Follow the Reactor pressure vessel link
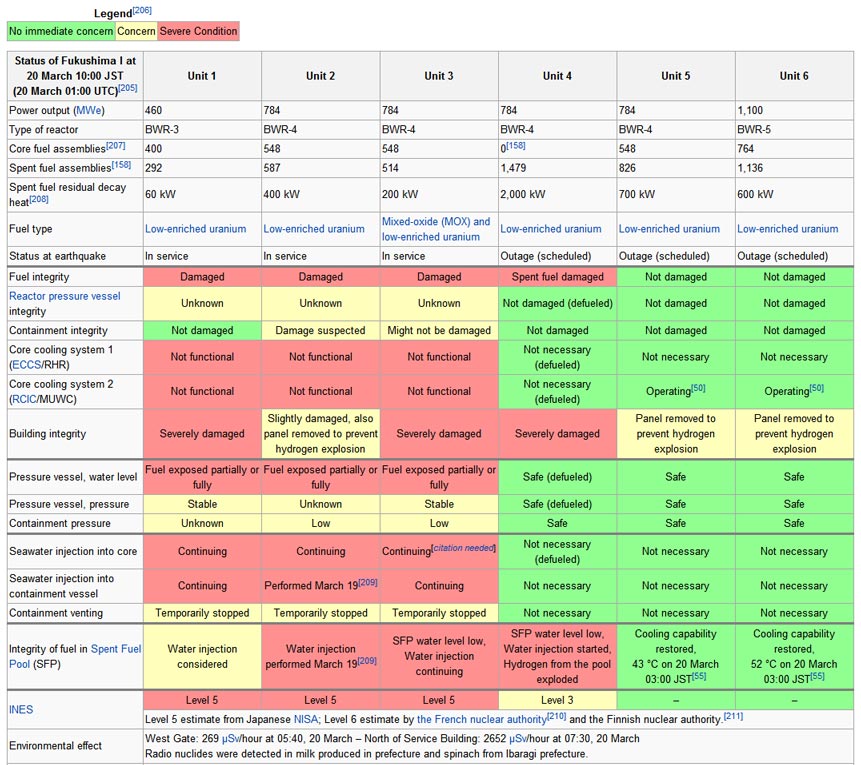 (65, 296)
